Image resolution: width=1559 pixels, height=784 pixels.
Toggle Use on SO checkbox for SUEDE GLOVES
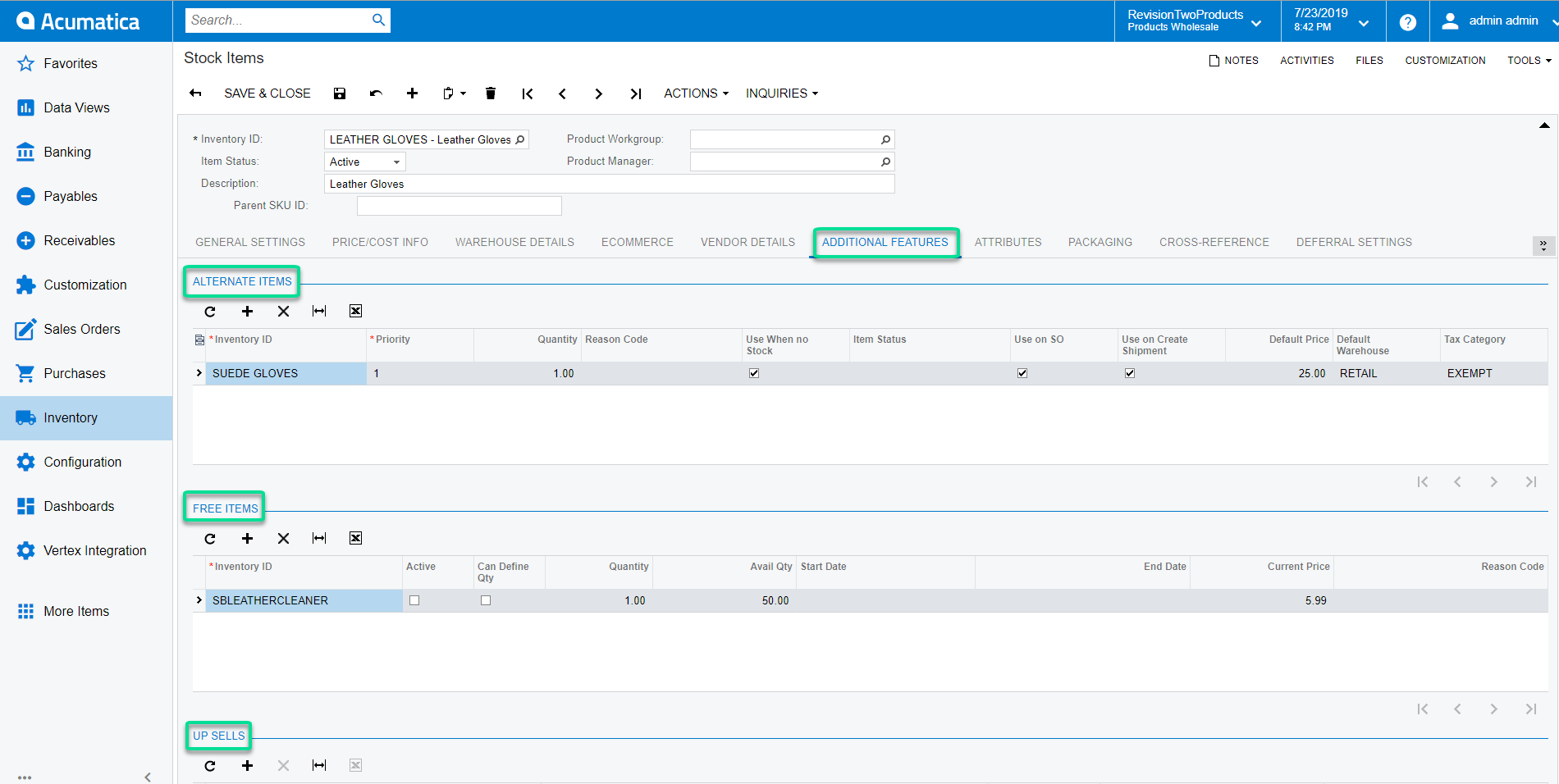point(1022,373)
